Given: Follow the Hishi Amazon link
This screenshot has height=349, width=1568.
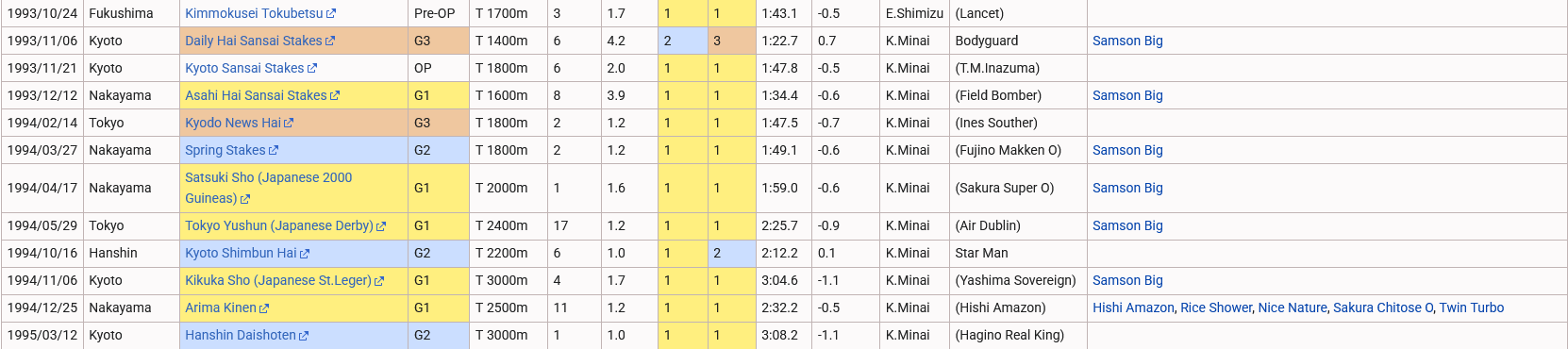Looking at the screenshot, I should pos(1133,307).
